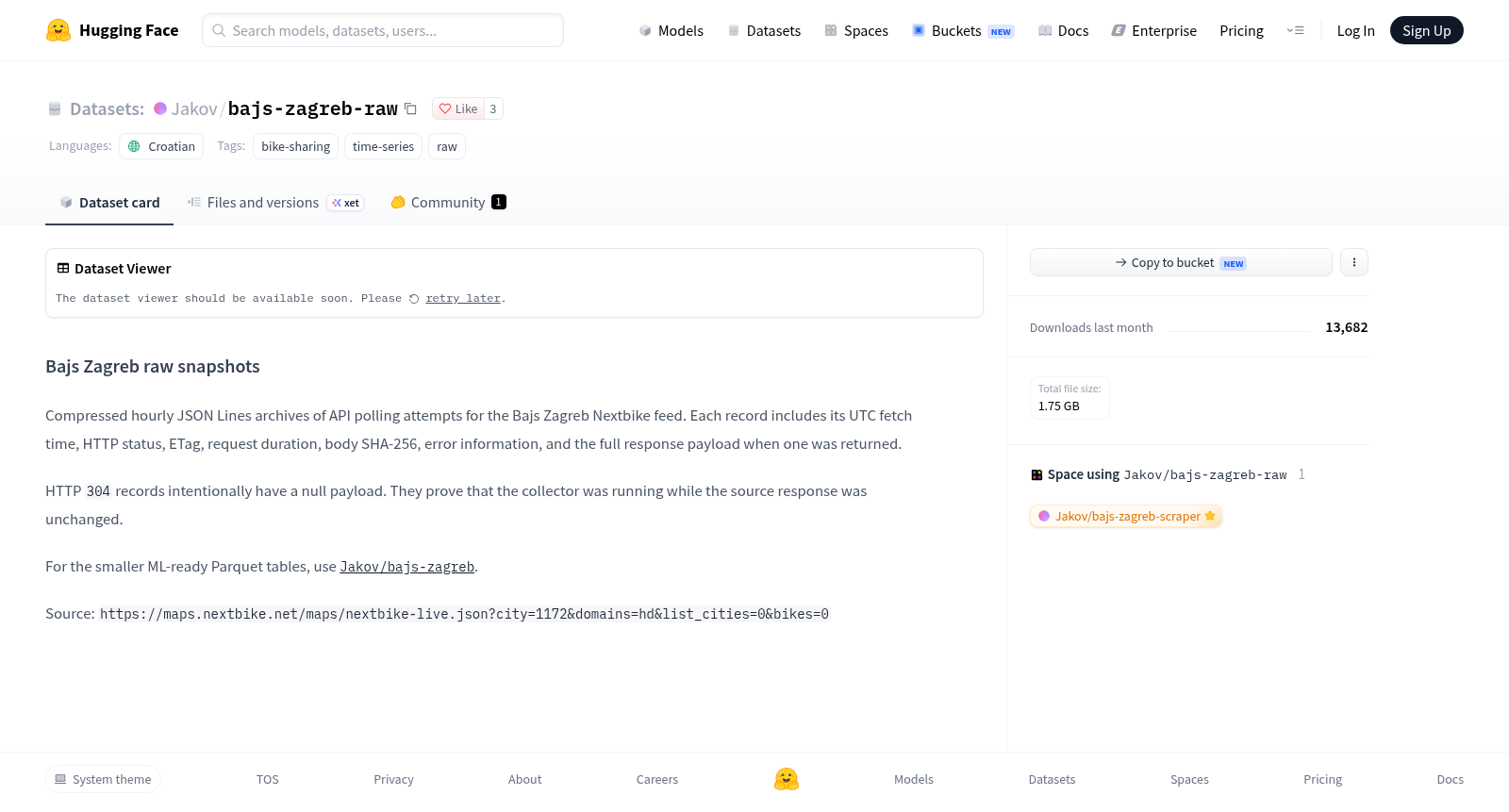
Task: Open Enterprise in top navigation
Action: 1154,30
